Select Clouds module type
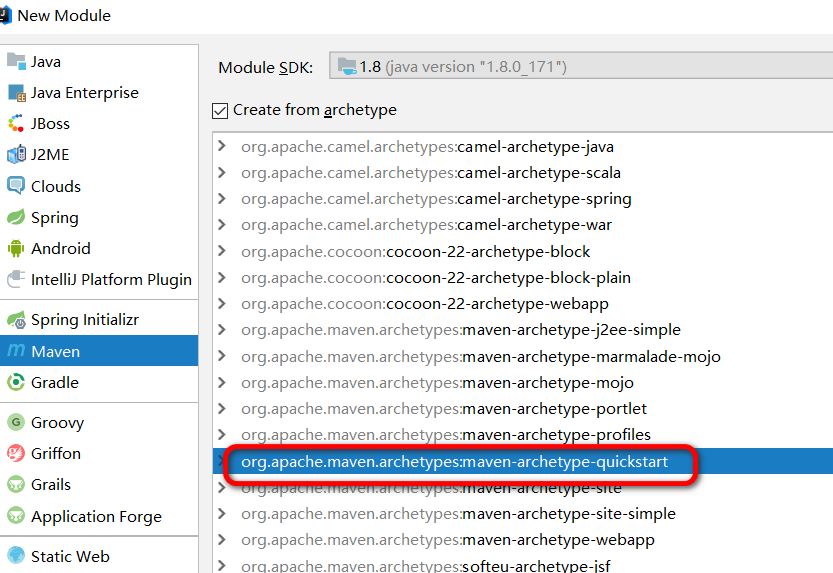This screenshot has width=833, height=573. point(99,186)
